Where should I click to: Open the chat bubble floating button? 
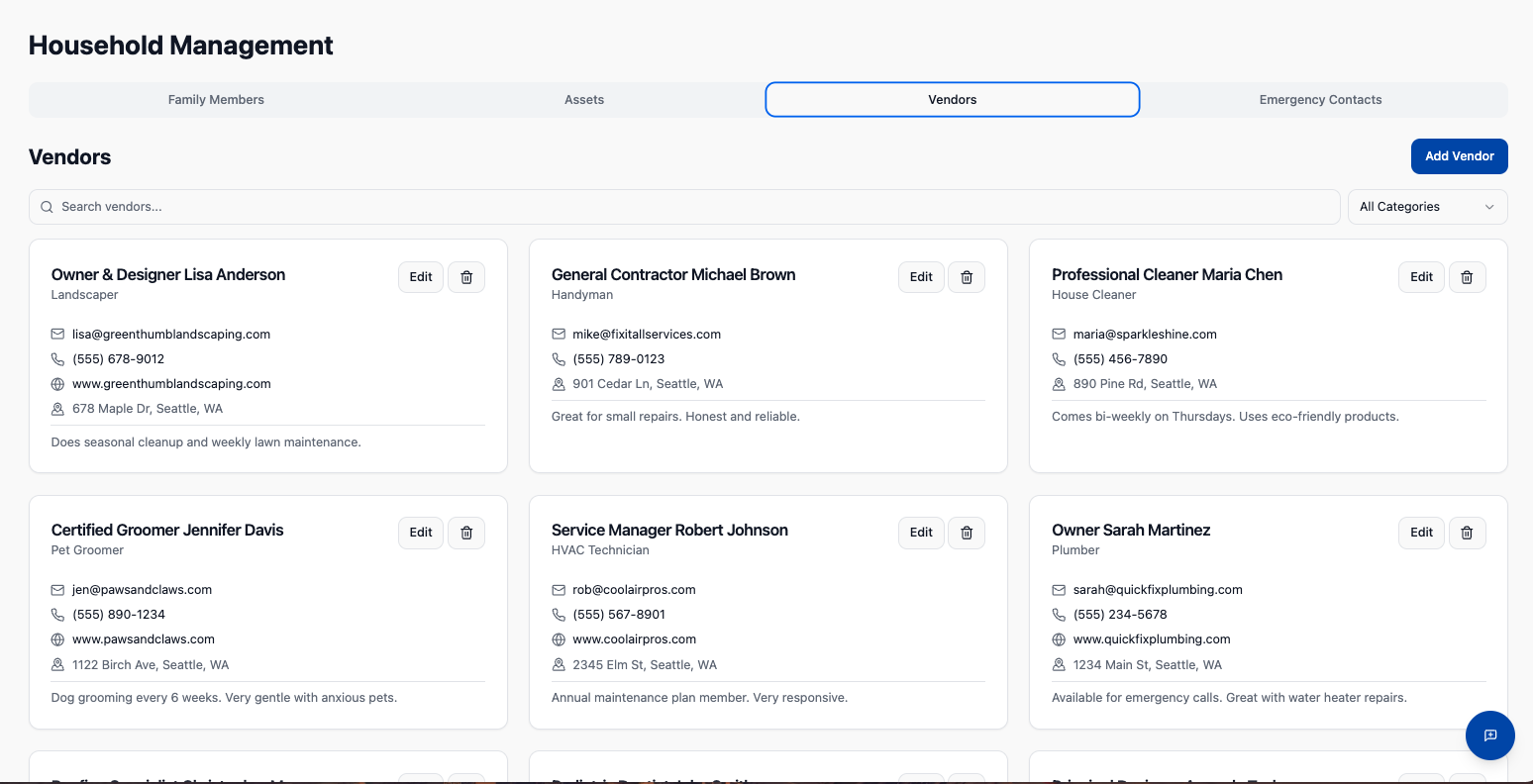coord(1490,735)
